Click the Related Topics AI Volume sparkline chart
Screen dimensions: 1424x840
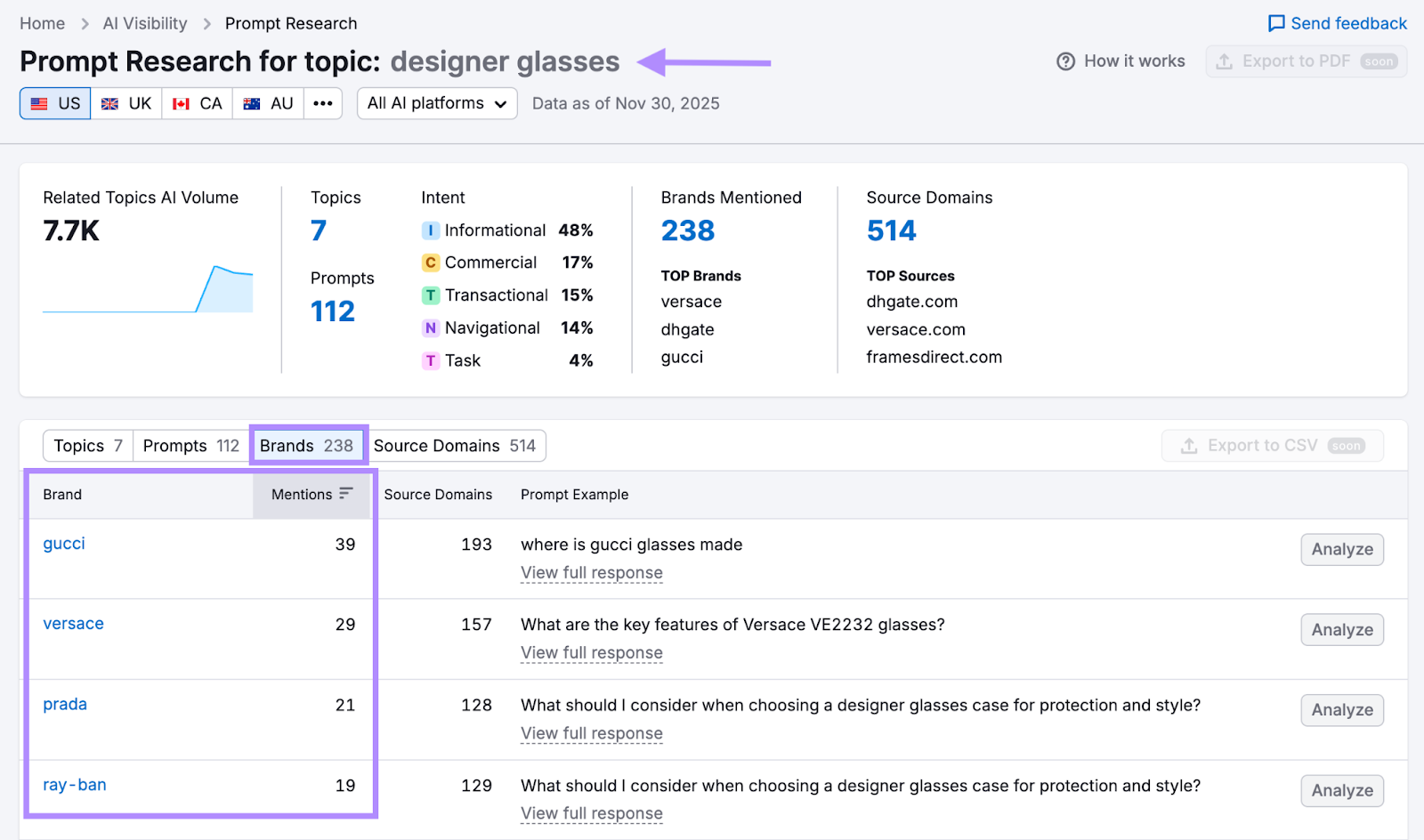coord(147,289)
